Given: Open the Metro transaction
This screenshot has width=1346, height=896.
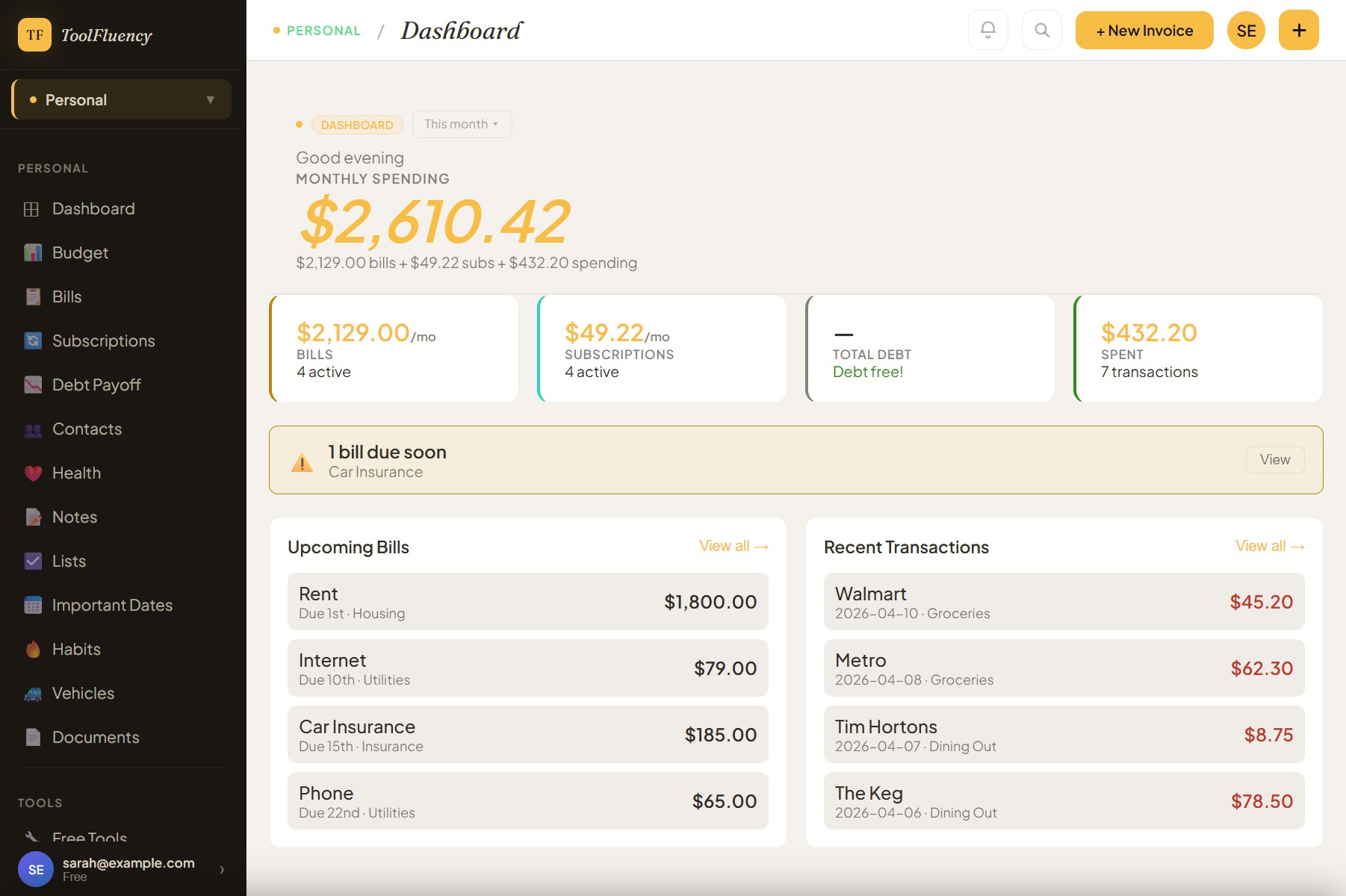Looking at the screenshot, I should click(1064, 668).
